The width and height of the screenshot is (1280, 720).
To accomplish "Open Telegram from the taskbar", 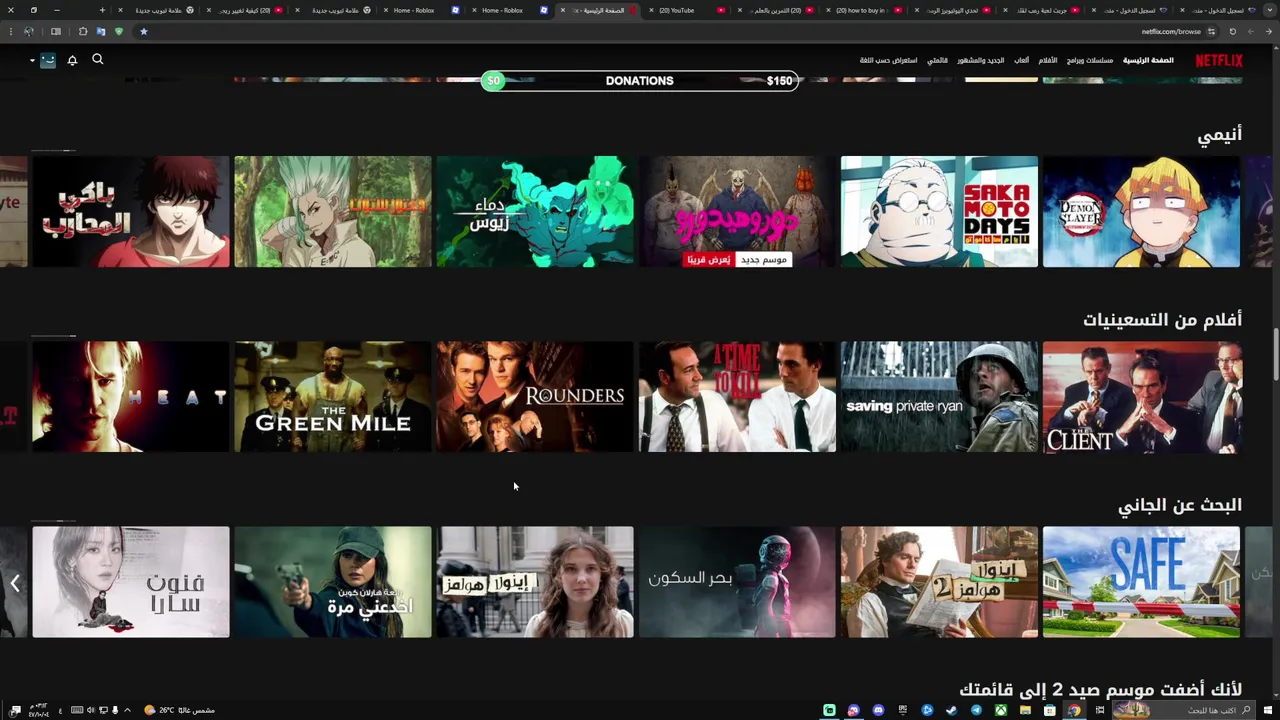I will tap(976, 710).
